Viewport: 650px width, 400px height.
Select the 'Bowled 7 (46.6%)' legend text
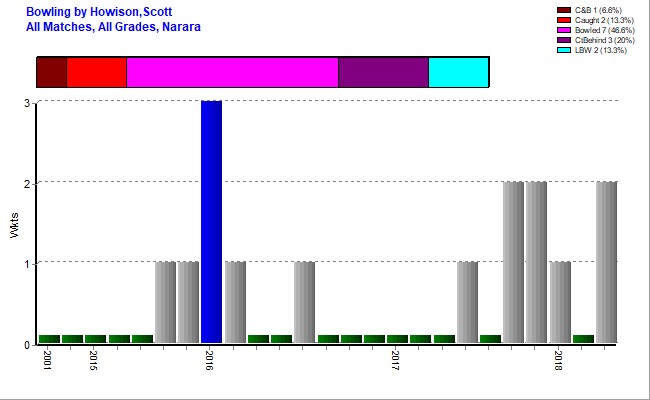point(604,30)
